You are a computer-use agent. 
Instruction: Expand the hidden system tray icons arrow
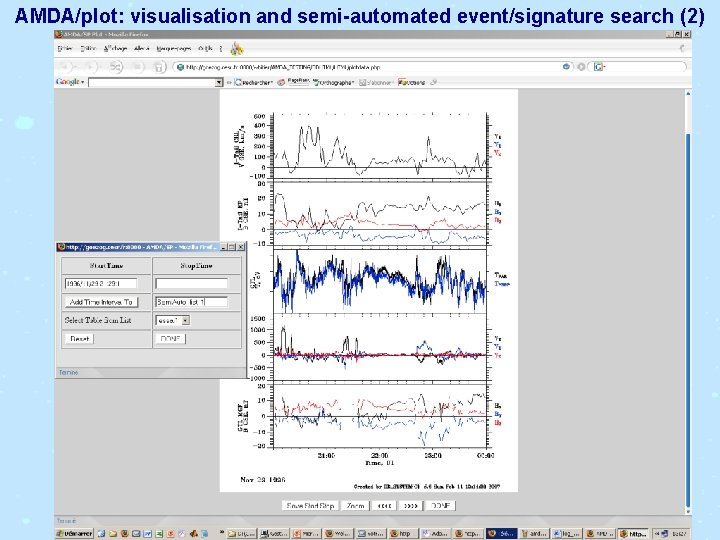[x=656, y=534]
